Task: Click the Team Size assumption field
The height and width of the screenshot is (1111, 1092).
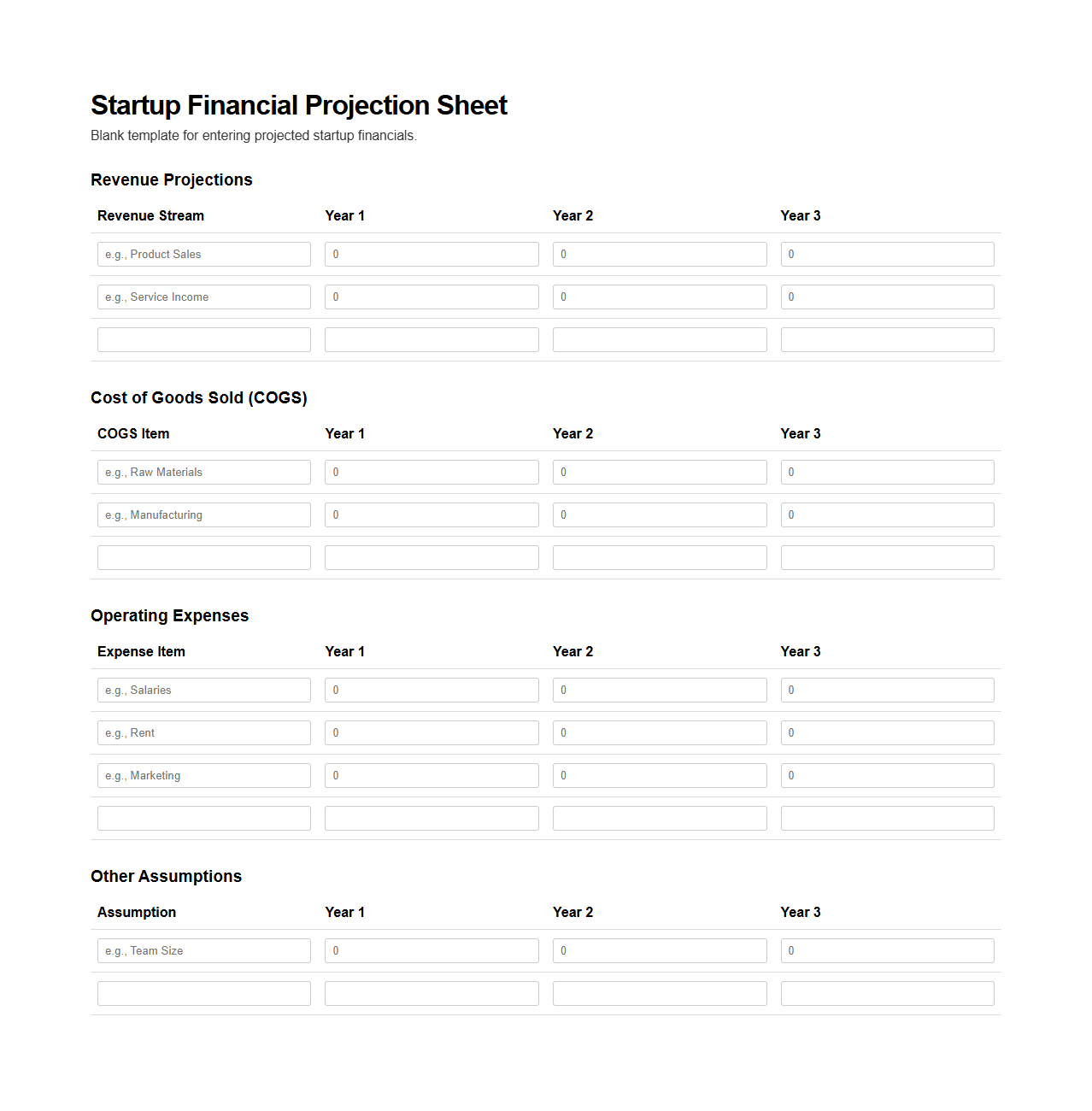Action: point(203,950)
